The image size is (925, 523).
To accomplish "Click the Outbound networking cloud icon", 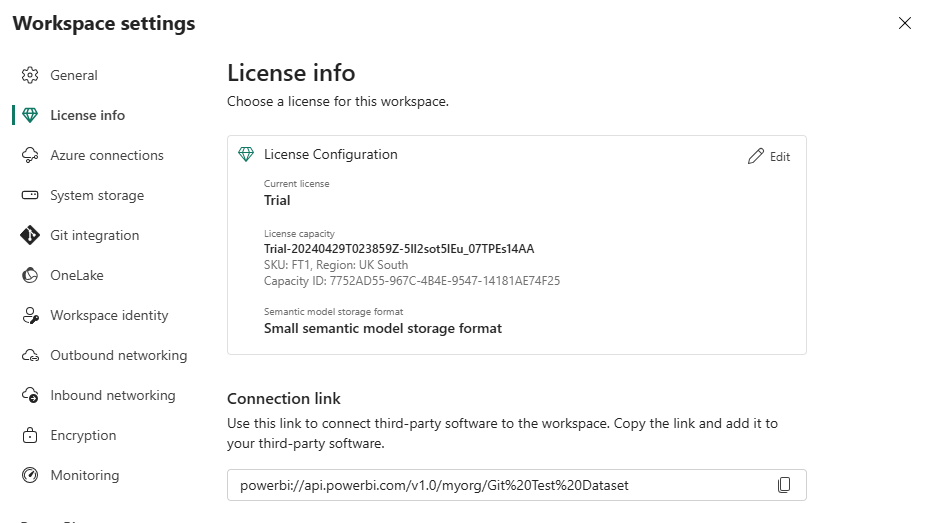I will point(30,356).
